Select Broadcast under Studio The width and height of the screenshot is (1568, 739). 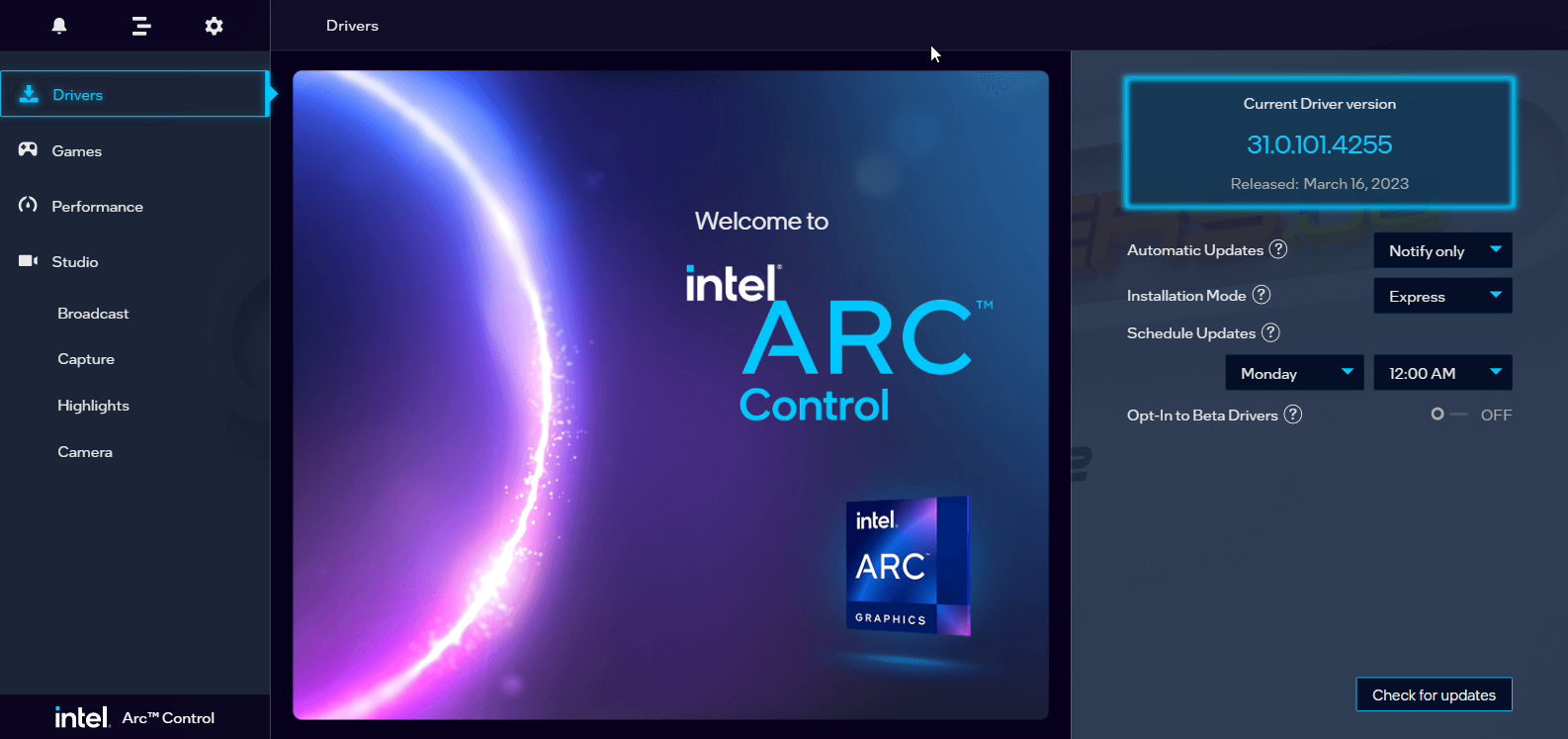[x=93, y=314]
